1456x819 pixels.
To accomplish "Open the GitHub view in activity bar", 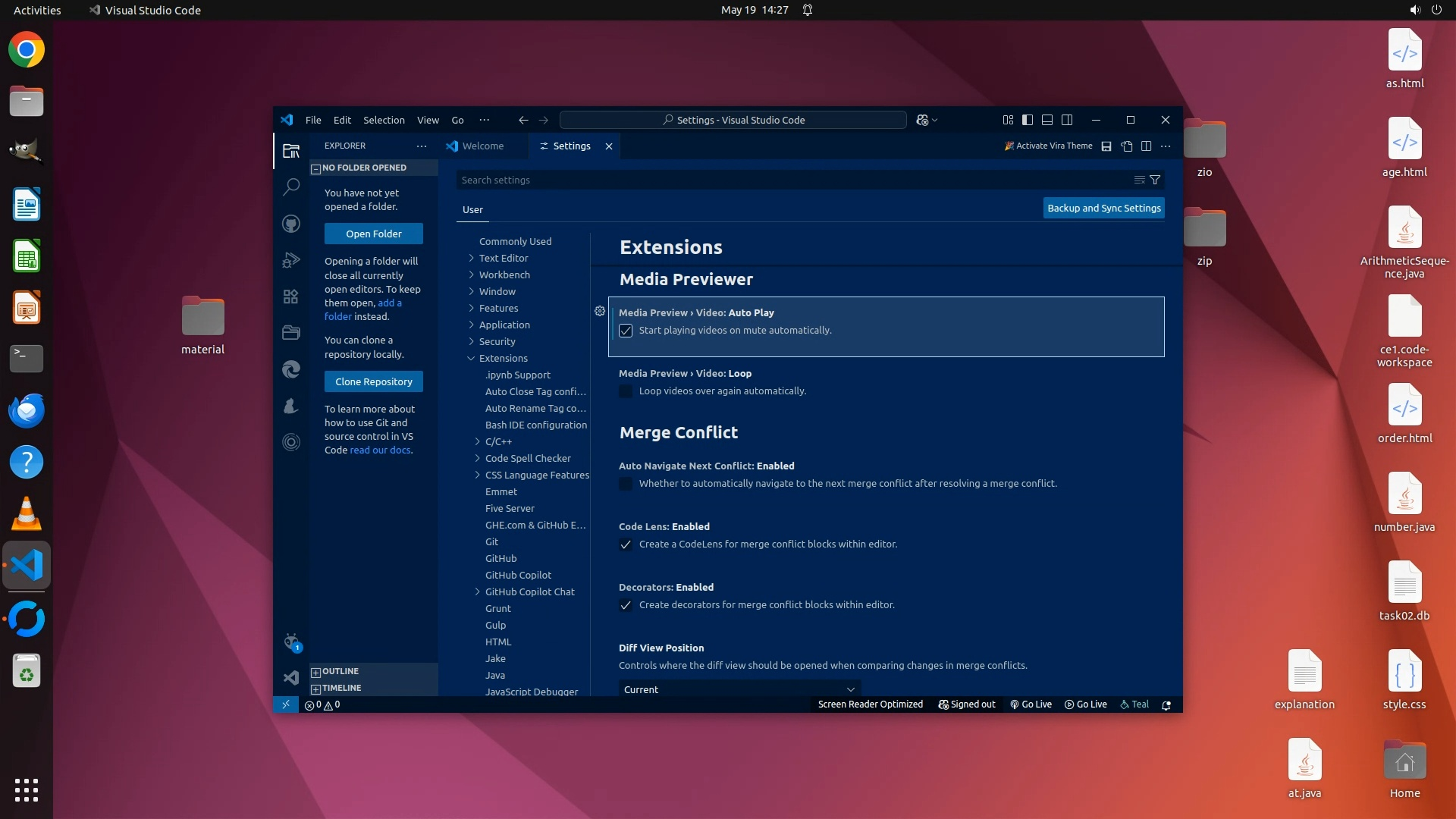I will tap(291, 224).
